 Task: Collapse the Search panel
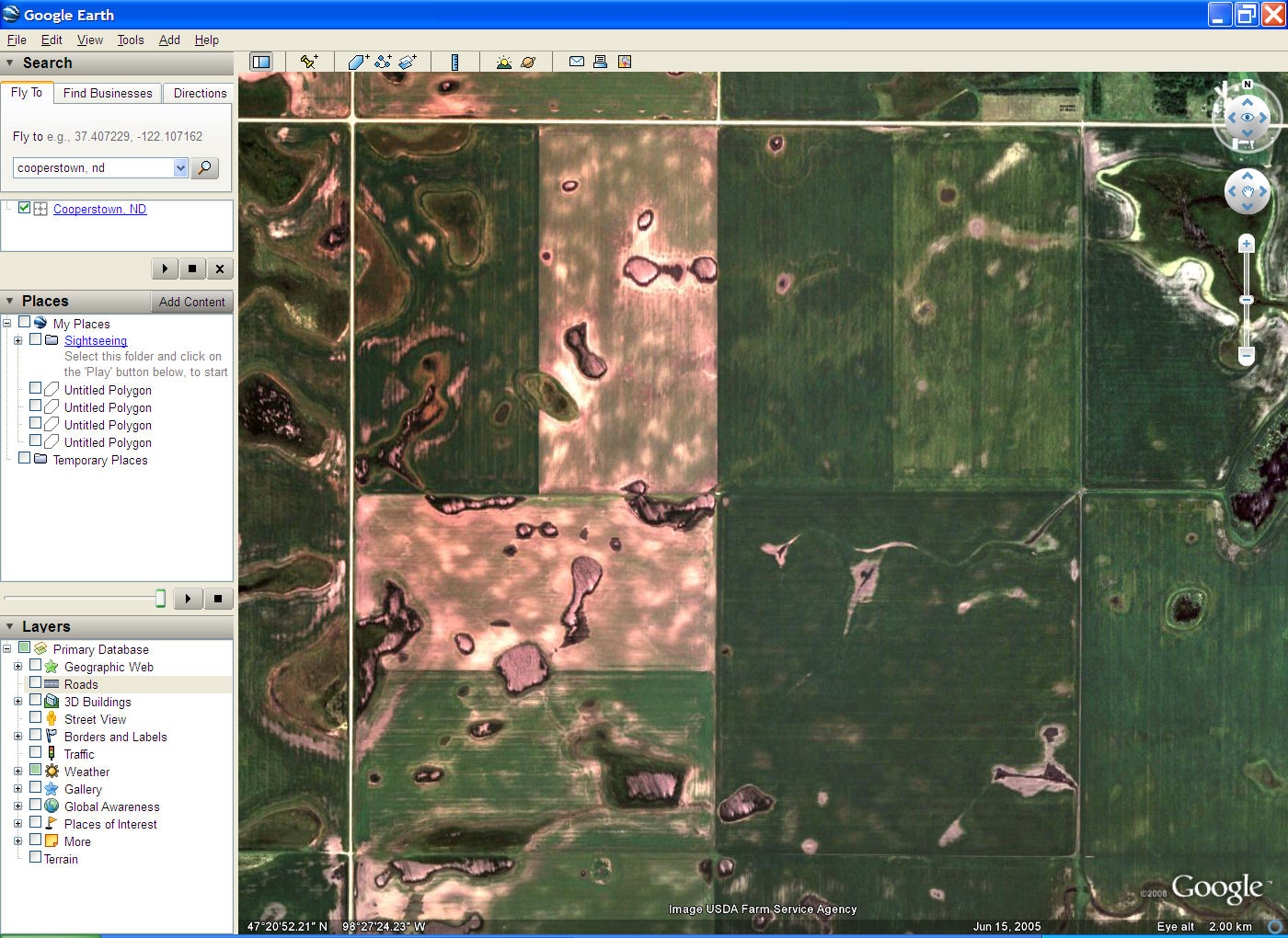point(10,63)
